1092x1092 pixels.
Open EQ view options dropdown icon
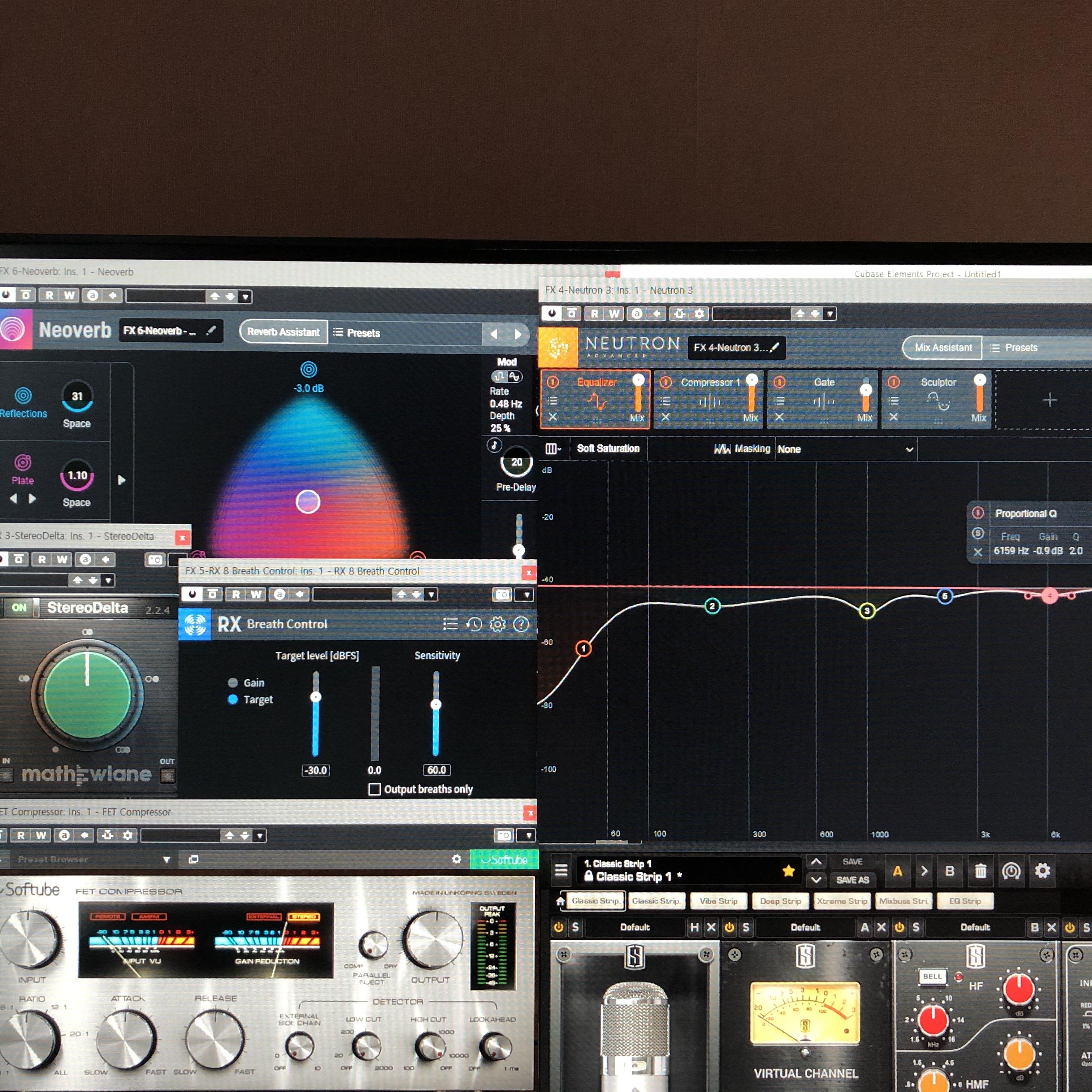pyautogui.click(x=553, y=449)
